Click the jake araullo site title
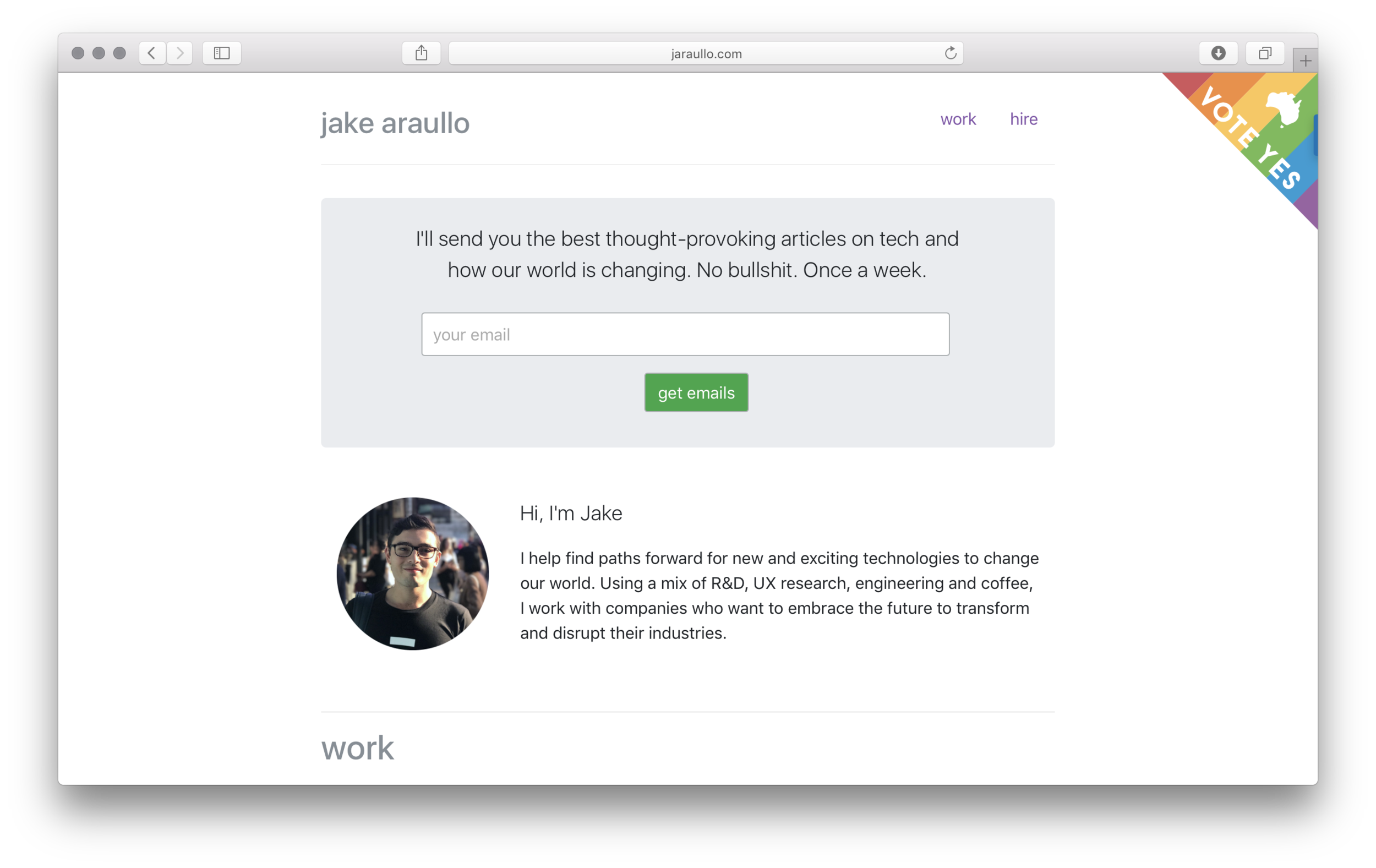Screen dimensions: 1376x868 pos(395,123)
